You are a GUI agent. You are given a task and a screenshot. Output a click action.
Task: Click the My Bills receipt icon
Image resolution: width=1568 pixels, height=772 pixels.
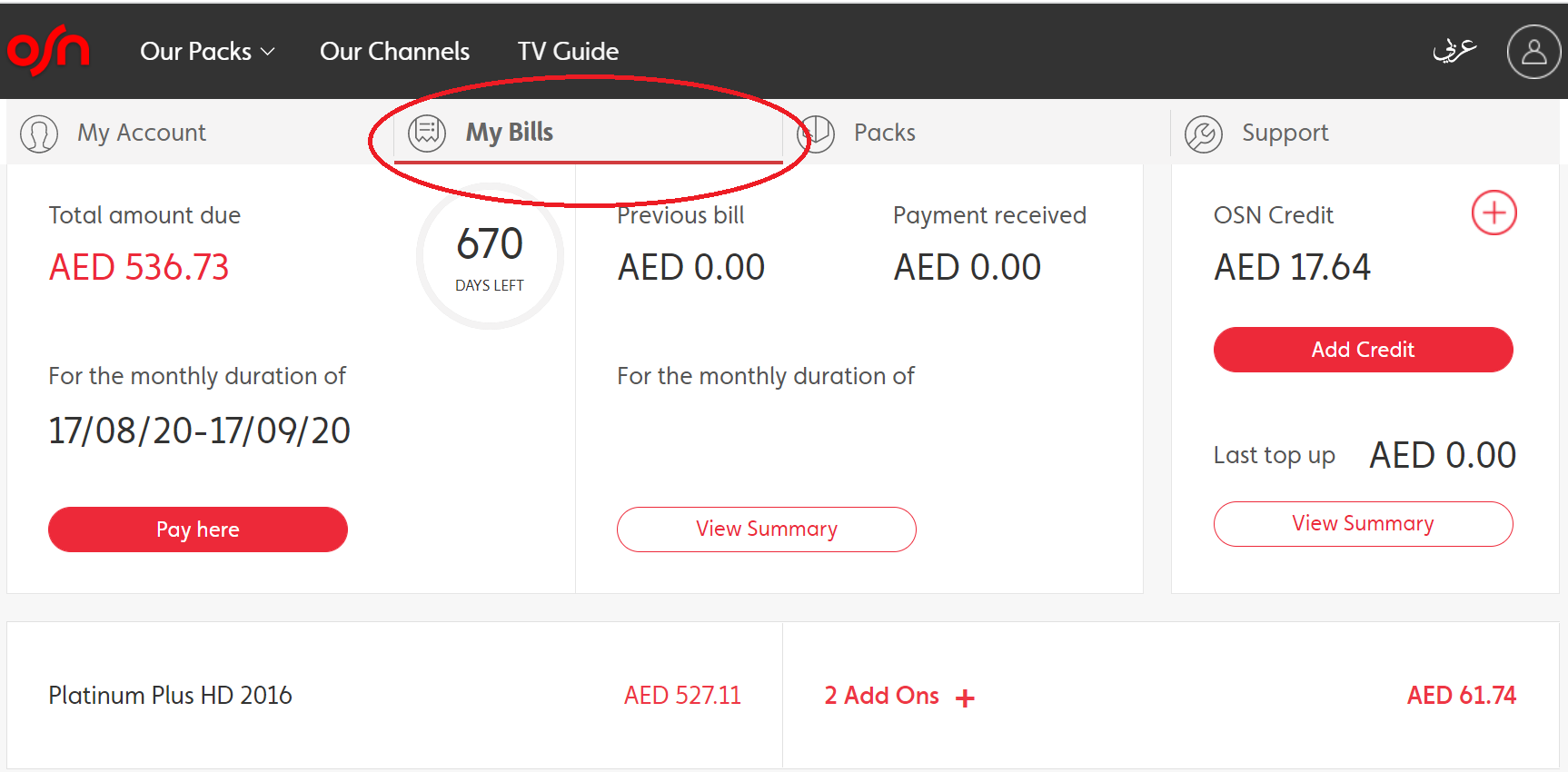(x=427, y=133)
